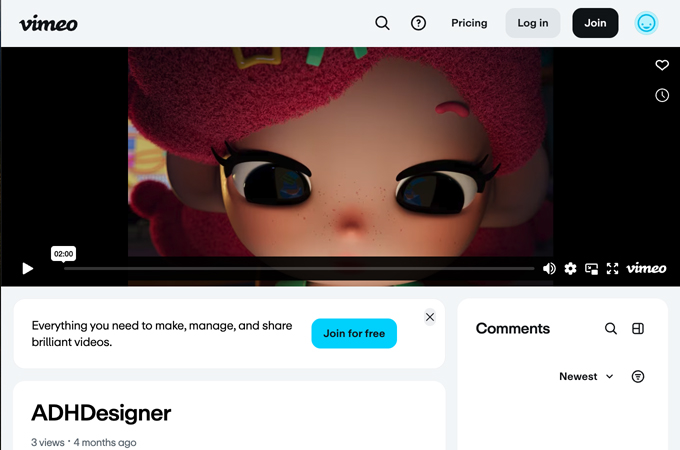Viewport: 680px width, 450px height.
Task: Open the search icon in the top navigation
Action: pyautogui.click(x=382, y=23)
